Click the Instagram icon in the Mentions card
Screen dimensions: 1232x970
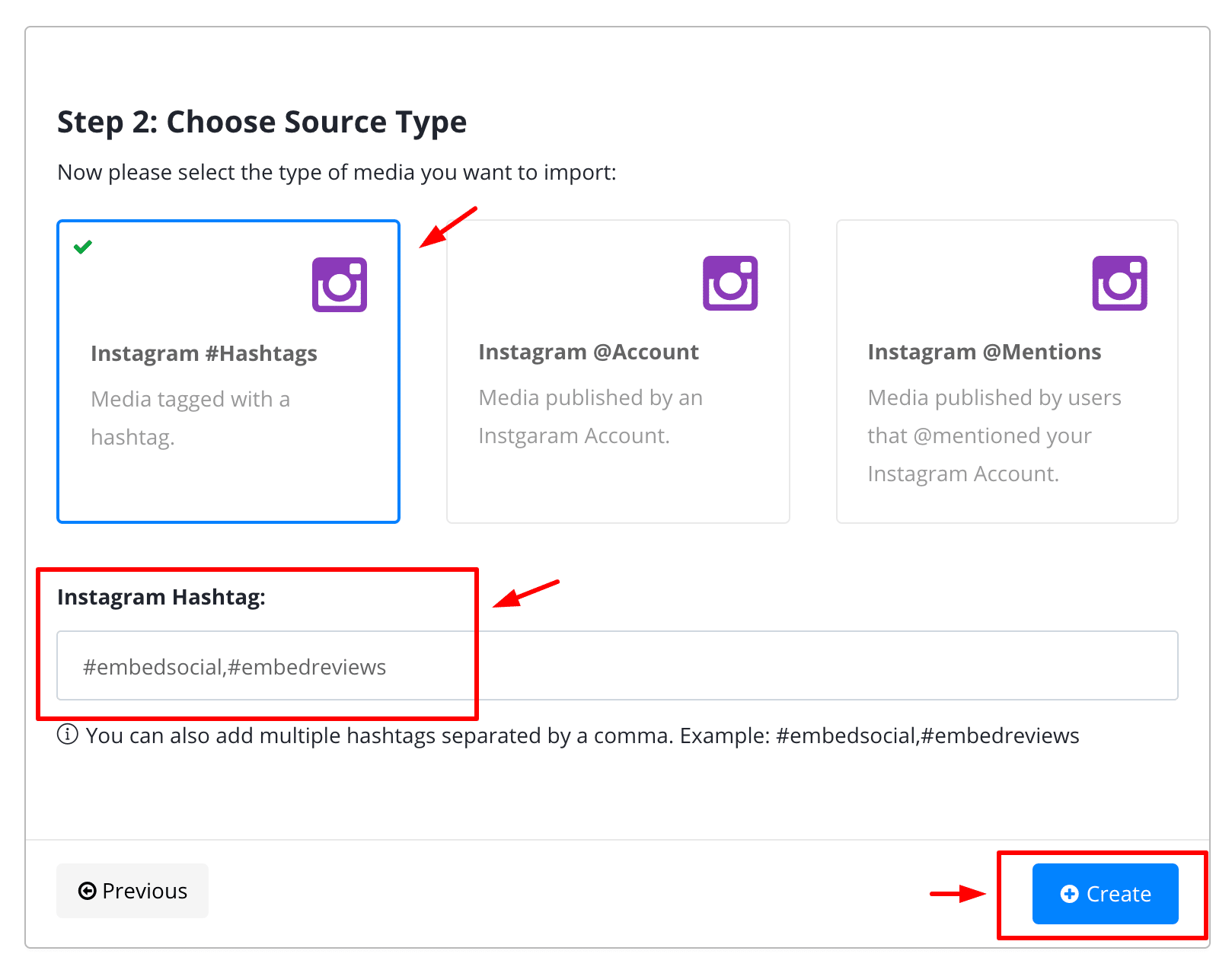[x=1120, y=283]
